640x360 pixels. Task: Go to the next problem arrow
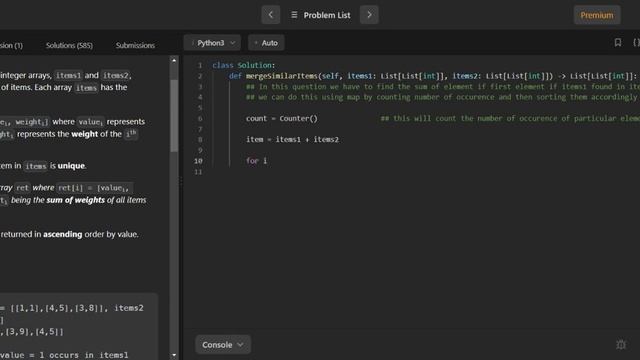369,15
